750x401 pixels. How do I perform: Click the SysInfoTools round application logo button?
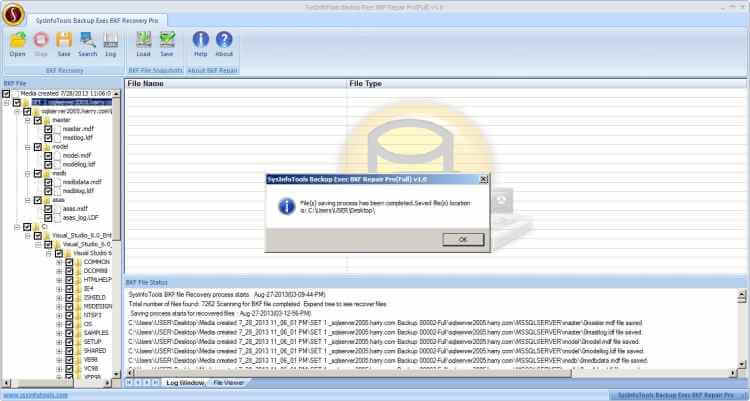point(13,14)
